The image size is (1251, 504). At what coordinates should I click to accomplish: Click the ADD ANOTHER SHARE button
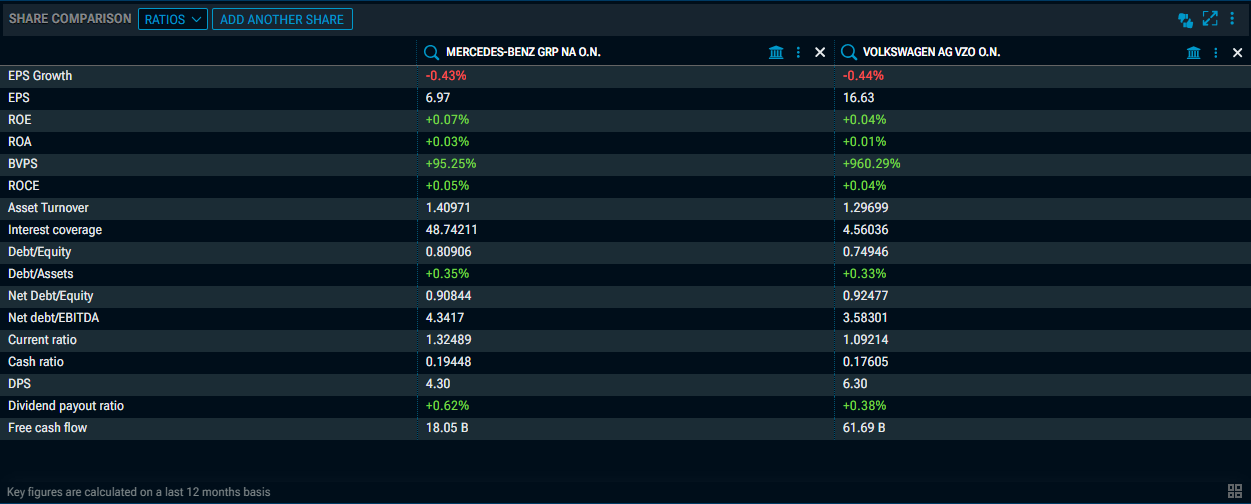pos(282,19)
